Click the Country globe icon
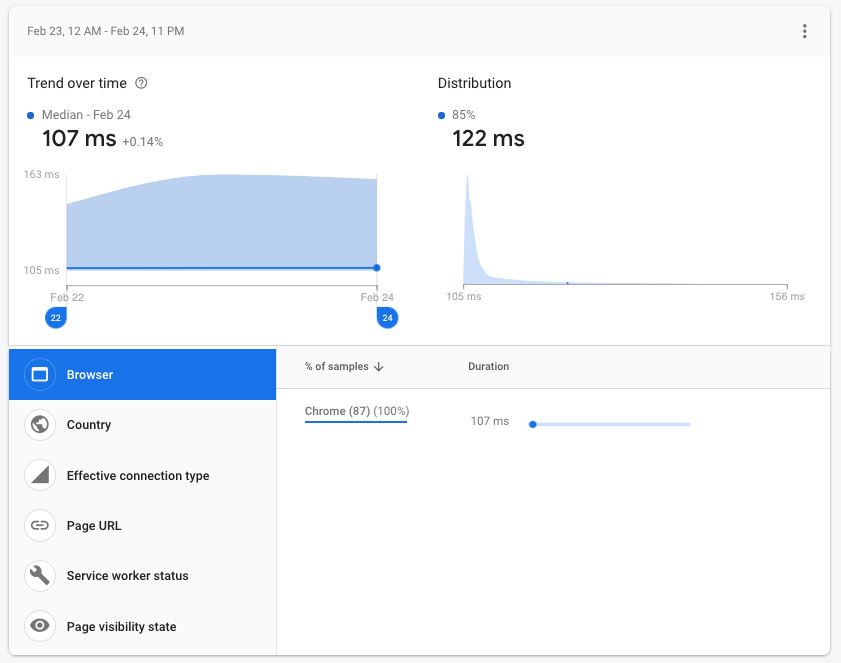 pyautogui.click(x=41, y=424)
